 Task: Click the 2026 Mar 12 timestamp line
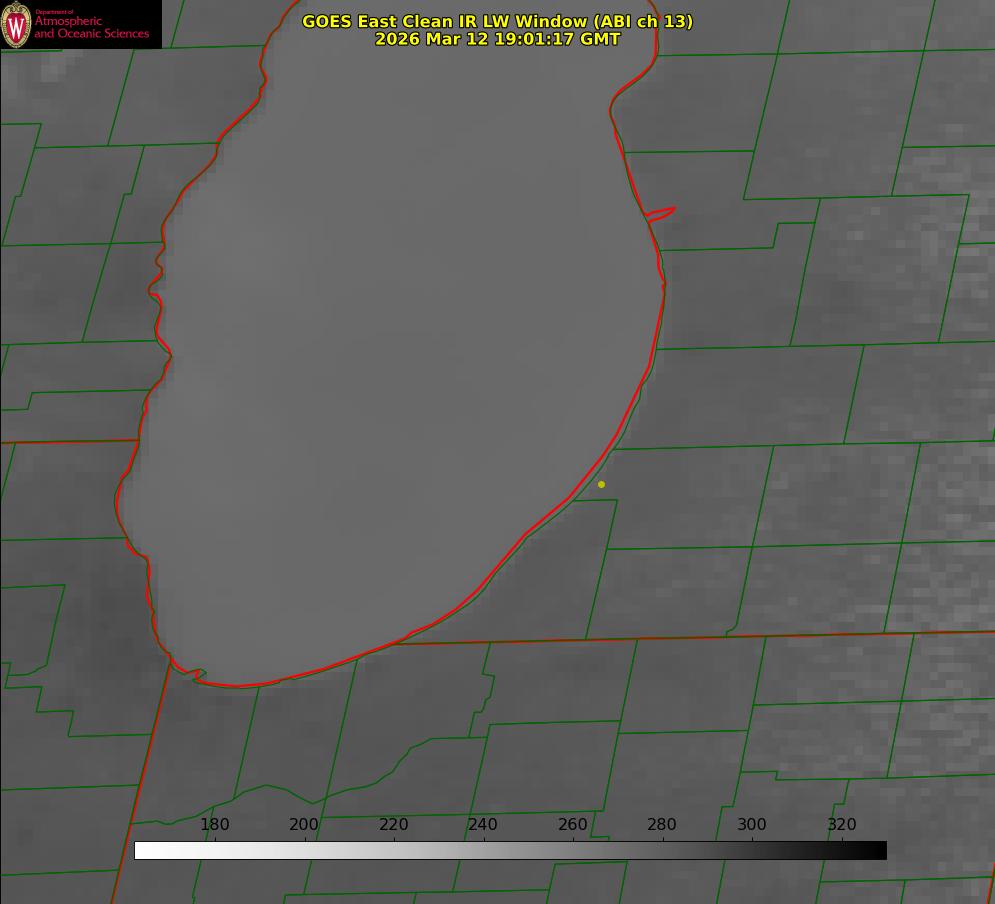pyautogui.click(x=497, y=39)
